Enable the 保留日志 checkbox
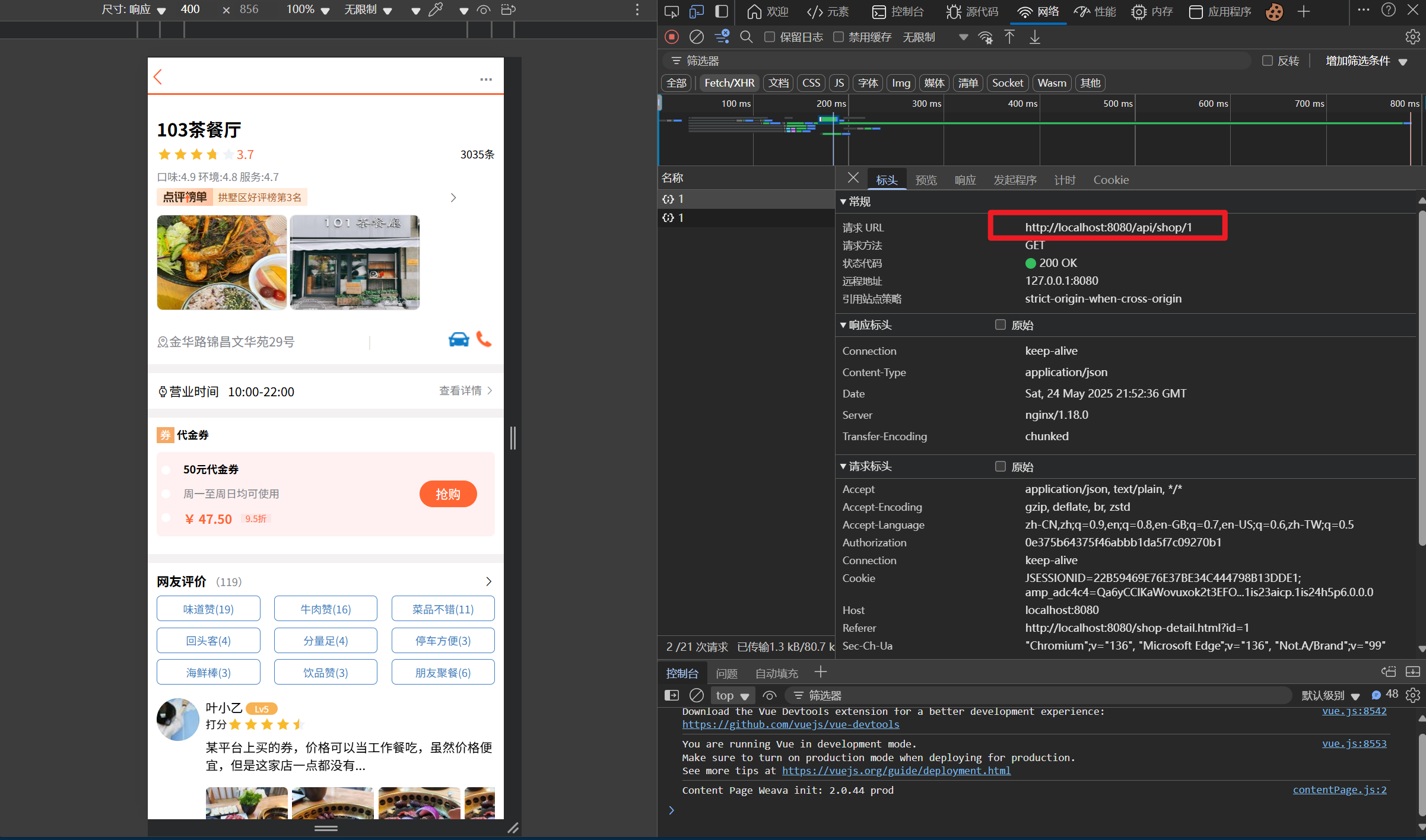 tap(770, 37)
